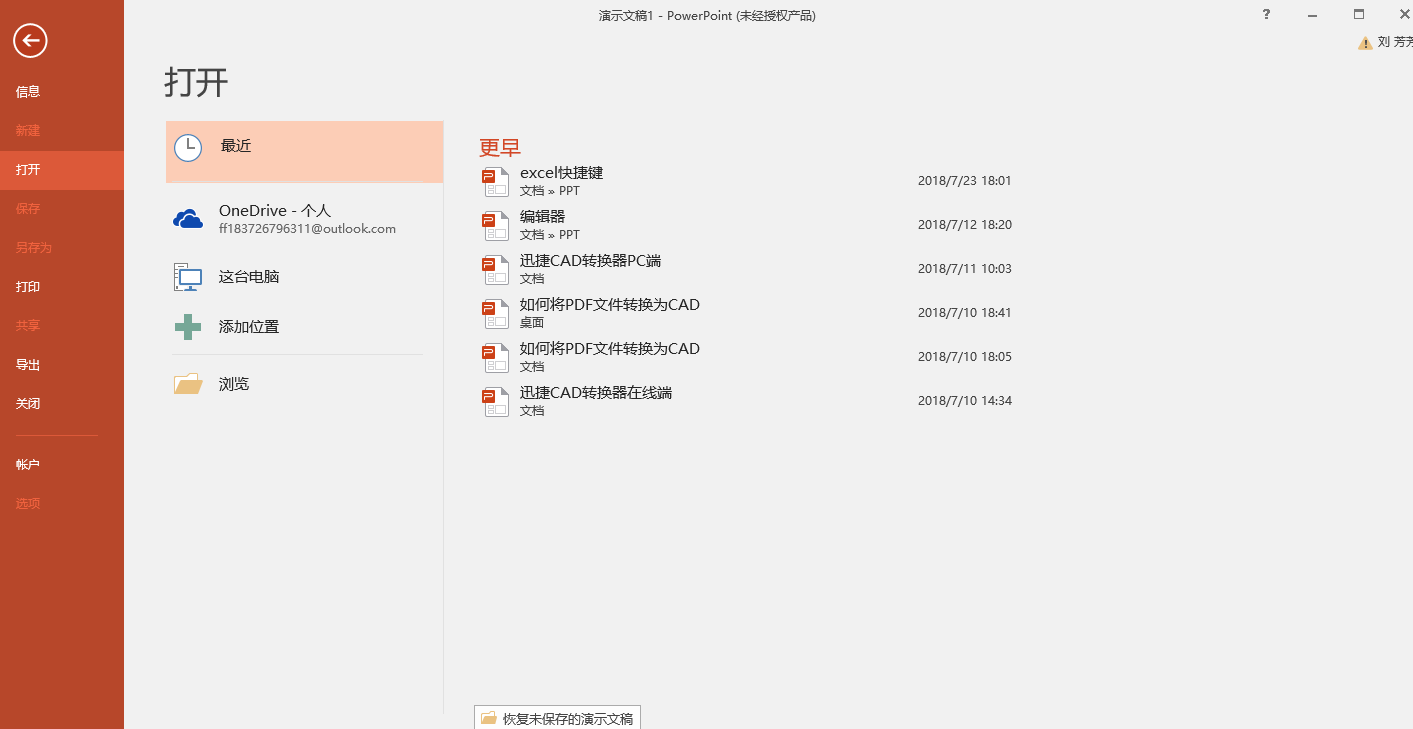Click the green plus icon for 添加位置
This screenshot has width=1413, height=729.
coord(188,327)
